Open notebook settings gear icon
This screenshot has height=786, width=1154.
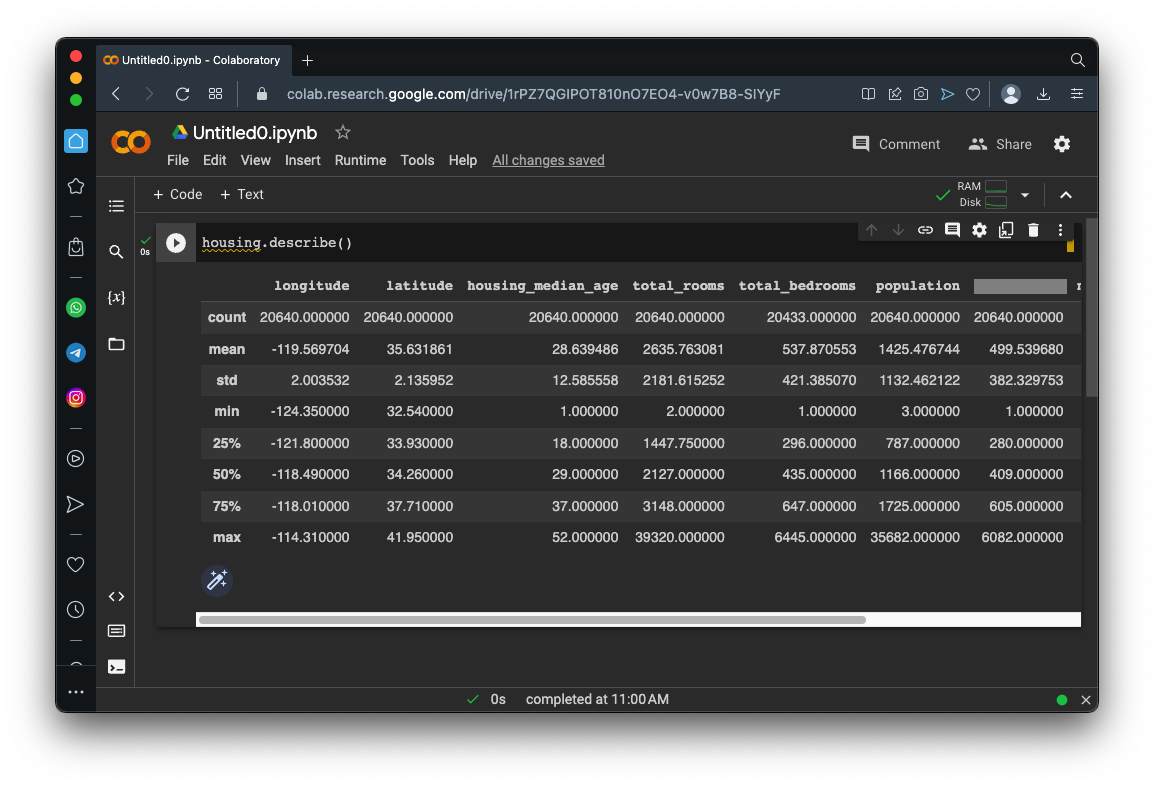click(x=1062, y=144)
